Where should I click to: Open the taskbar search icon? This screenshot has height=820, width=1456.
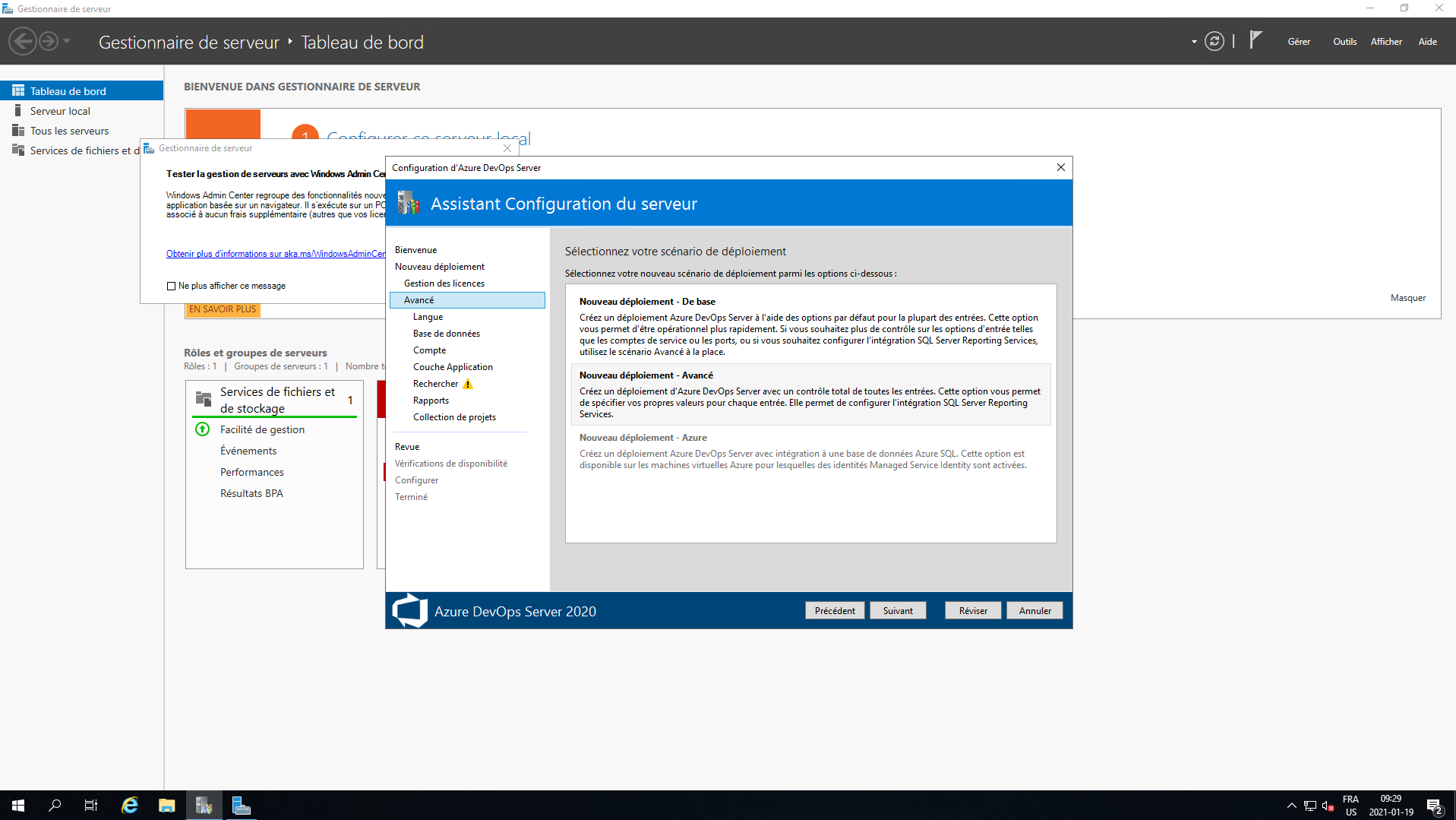coord(55,806)
